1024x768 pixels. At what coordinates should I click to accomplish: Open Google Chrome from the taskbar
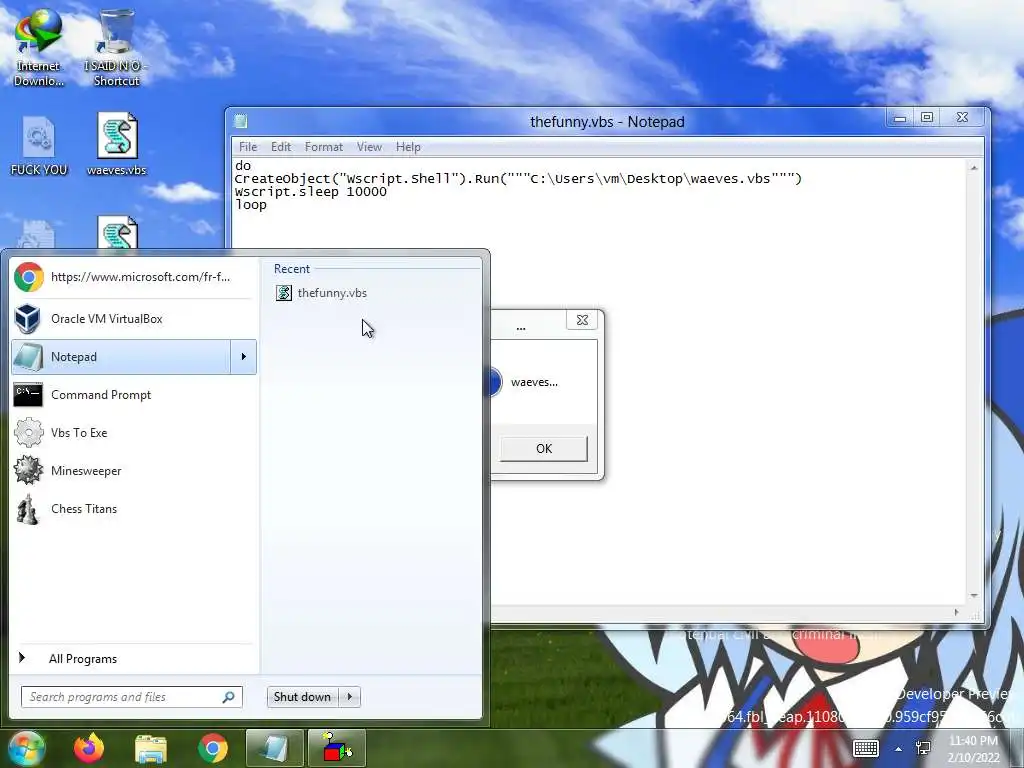(213, 748)
